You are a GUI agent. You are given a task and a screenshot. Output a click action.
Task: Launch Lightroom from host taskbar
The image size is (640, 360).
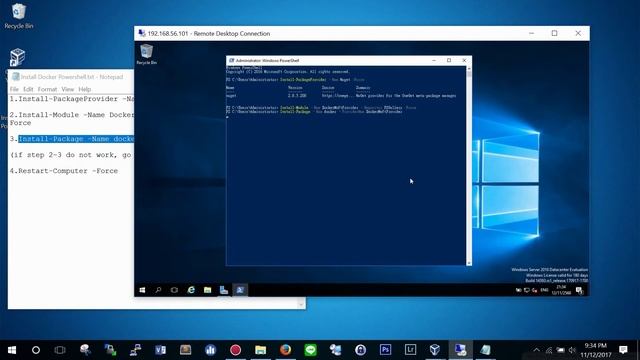pos(410,350)
